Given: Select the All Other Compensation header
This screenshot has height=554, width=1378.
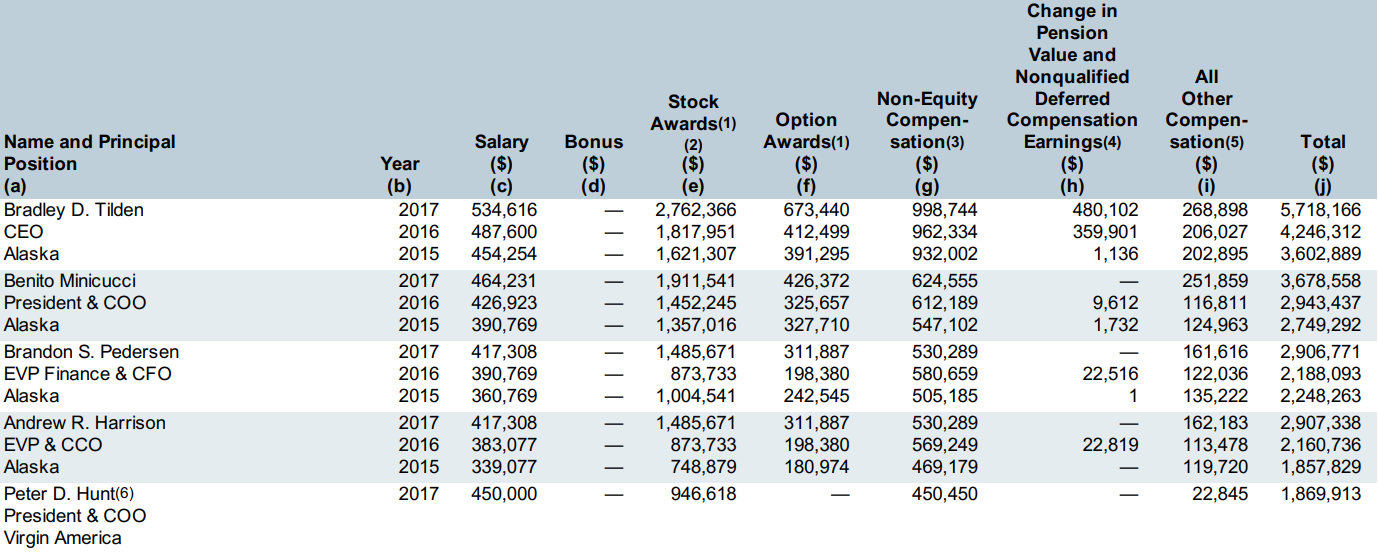Looking at the screenshot, I should 1207,109.
